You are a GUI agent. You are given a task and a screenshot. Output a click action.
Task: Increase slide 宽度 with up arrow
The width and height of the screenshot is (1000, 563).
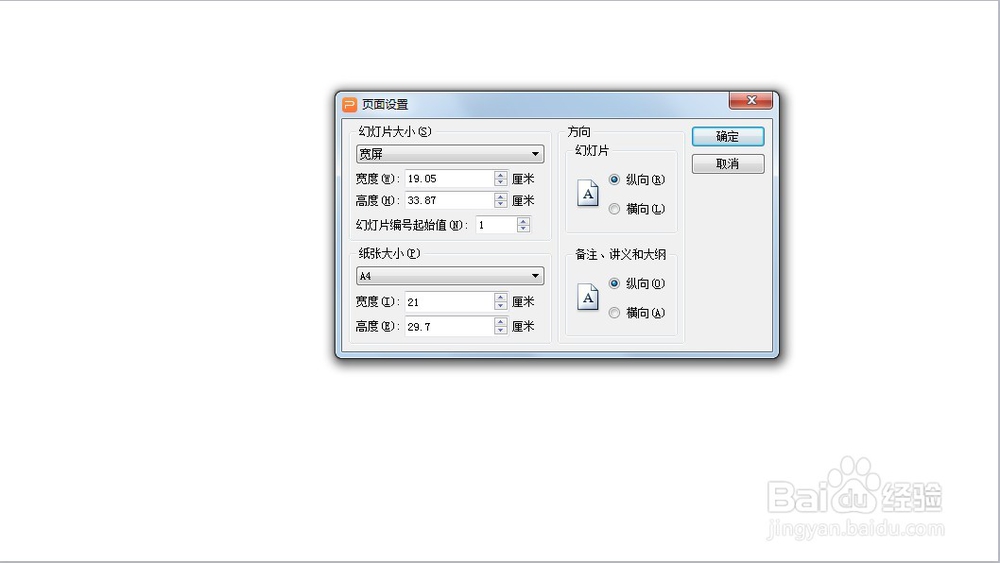pyautogui.click(x=501, y=175)
